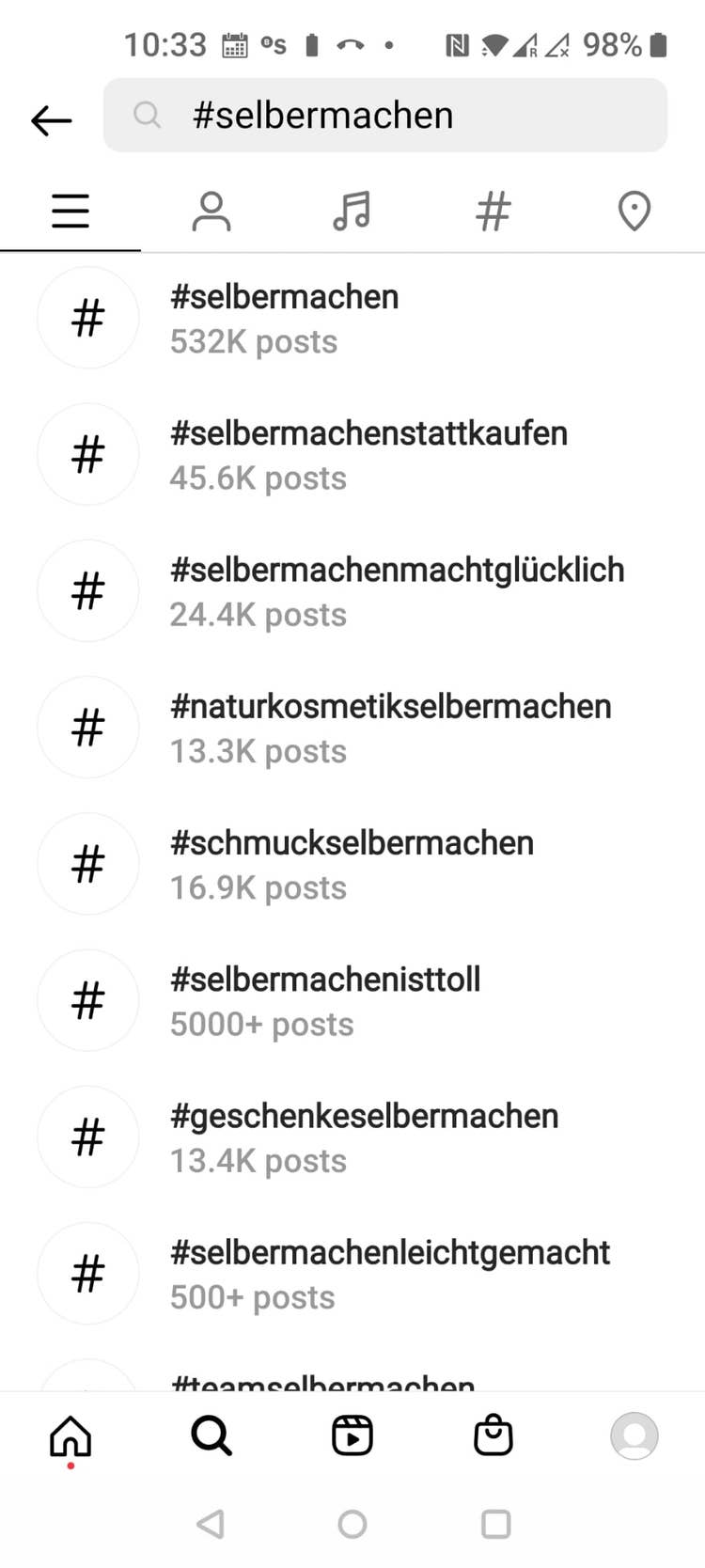This screenshot has width=705, height=1568.
Task: Go to the Home feed
Action: point(70,1435)
